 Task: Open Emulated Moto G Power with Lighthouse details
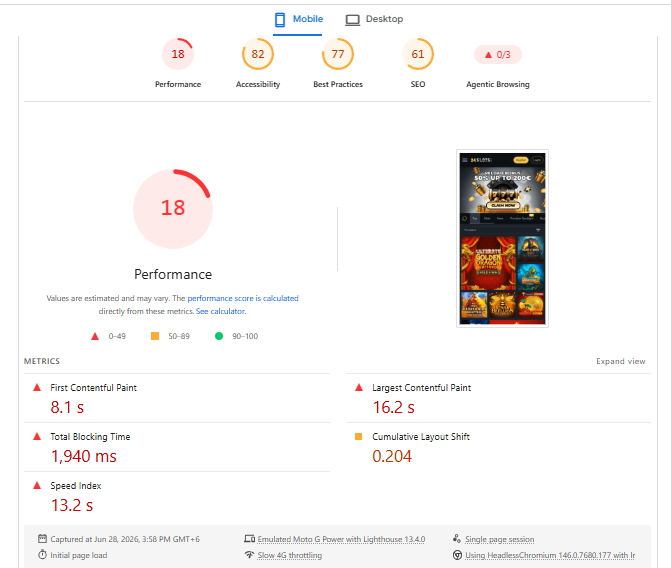[x=341, y=539]
